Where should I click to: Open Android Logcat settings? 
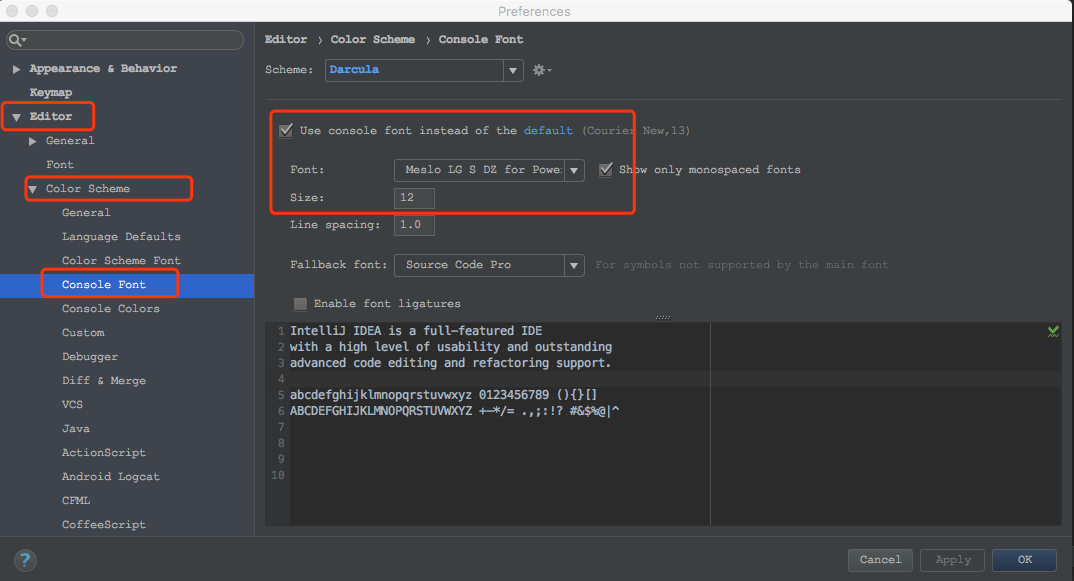click(111, 476)
